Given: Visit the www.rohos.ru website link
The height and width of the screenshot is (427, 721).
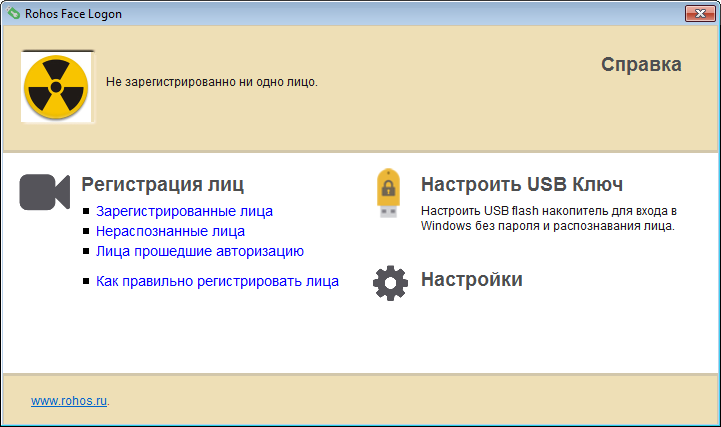Looking at the screenshot, I should click(69, 401).
